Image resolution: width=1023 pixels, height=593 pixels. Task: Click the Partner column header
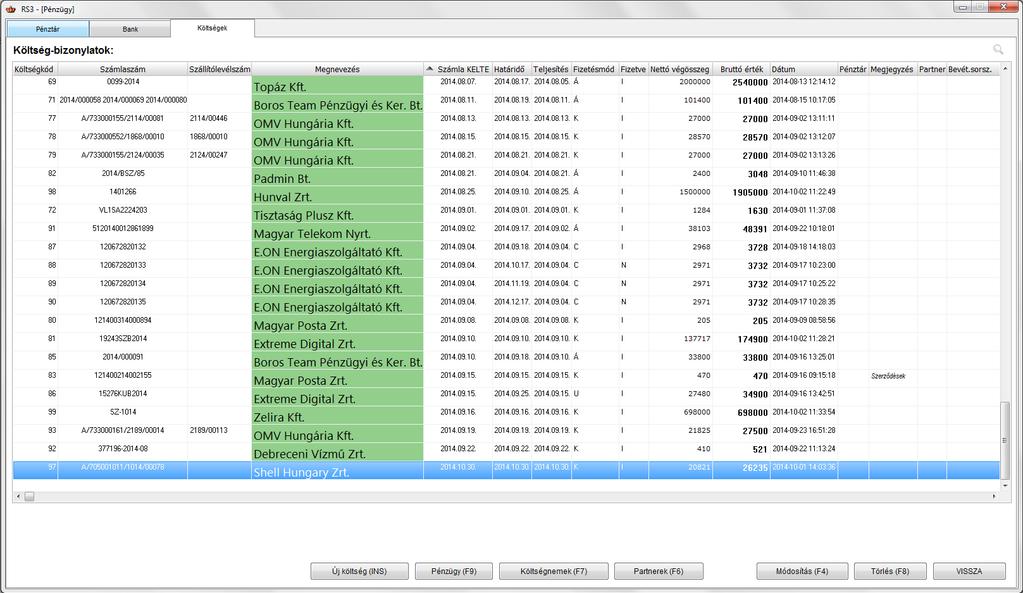(x=932, y=69)
